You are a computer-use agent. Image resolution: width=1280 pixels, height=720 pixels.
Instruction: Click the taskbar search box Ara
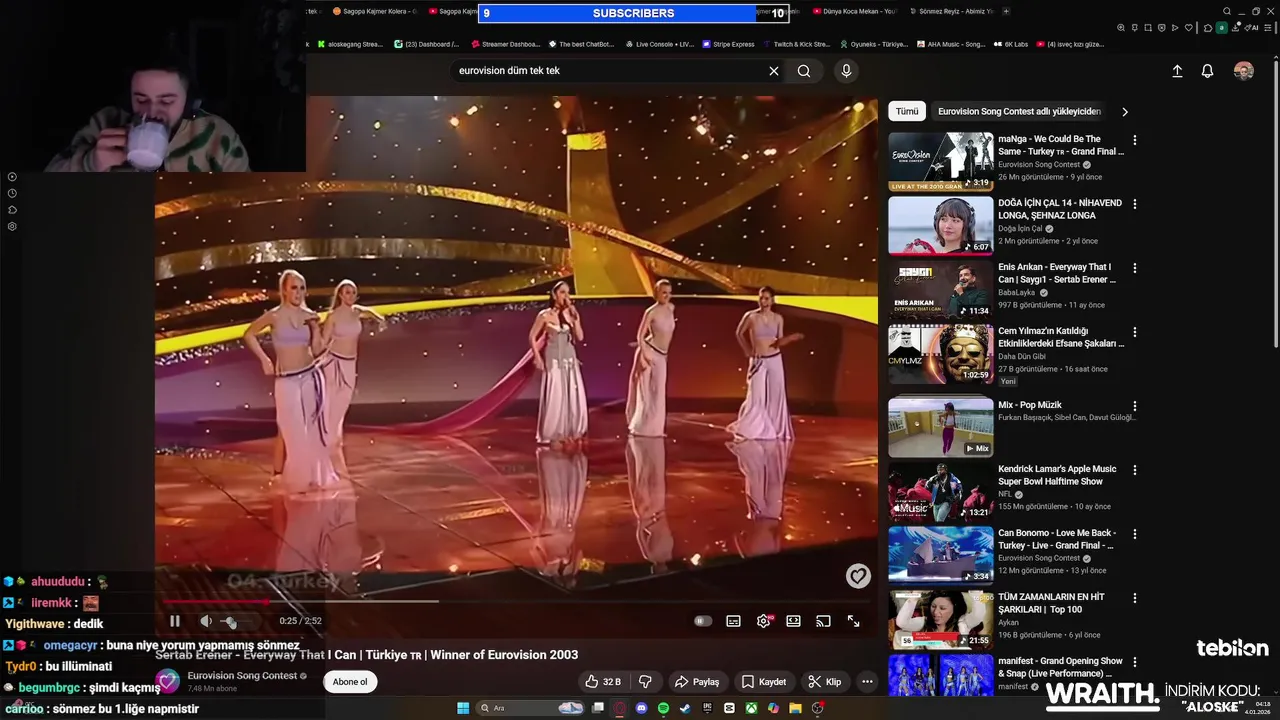point(531,708)
